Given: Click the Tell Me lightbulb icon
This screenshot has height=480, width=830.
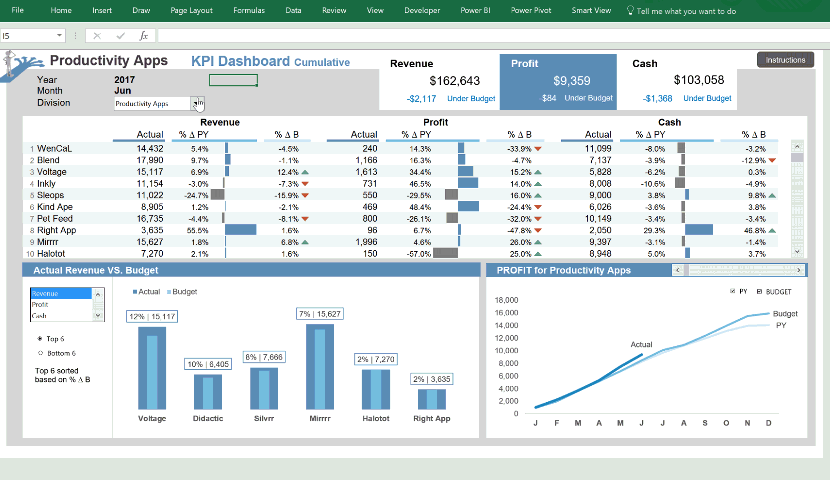Looking at the screenshot, I should 629,11.
